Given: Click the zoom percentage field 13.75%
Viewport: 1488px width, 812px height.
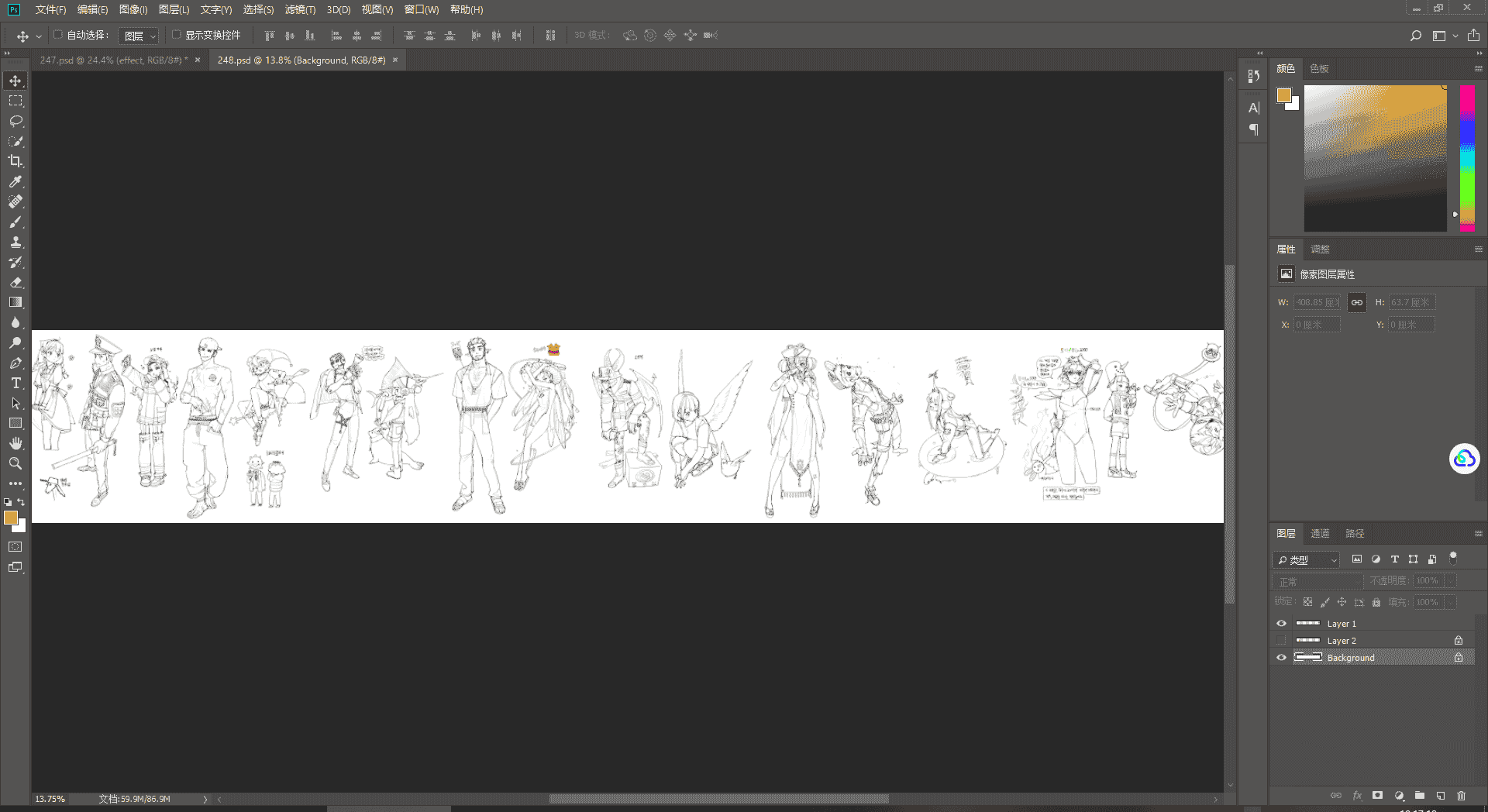Looking at the screenshot, I should click(50, 799).
